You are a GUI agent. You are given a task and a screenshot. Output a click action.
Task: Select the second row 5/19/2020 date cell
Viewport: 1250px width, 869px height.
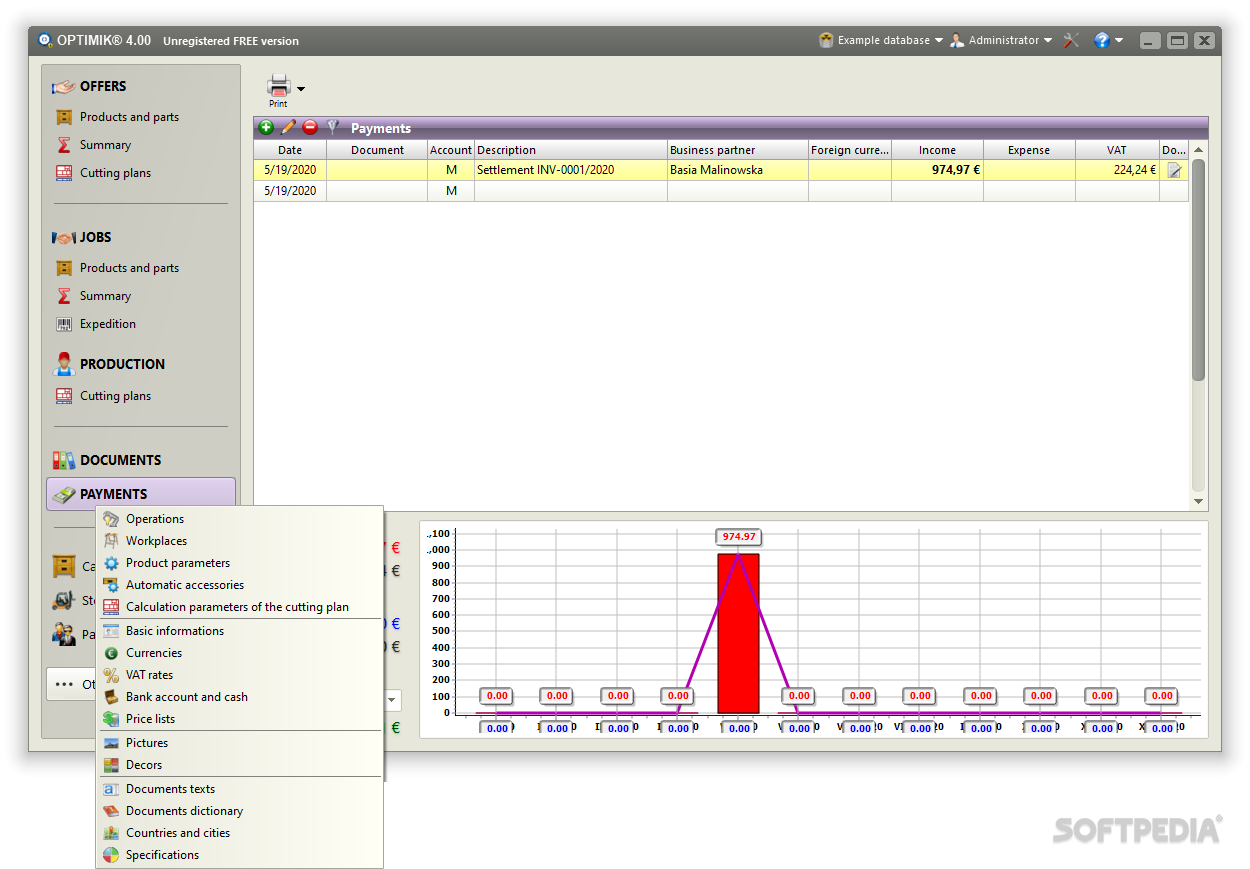pyautogui.click(x=290, y=191)
